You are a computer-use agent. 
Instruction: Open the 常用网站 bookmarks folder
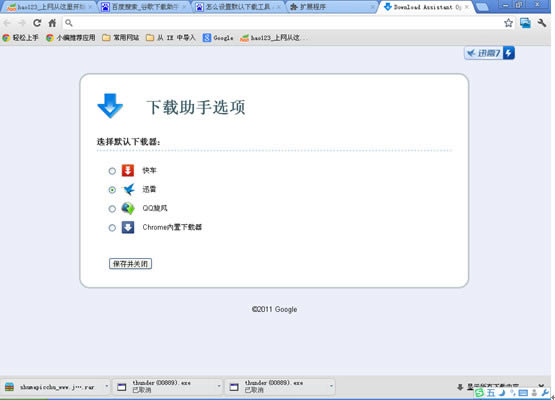[121, 38]
